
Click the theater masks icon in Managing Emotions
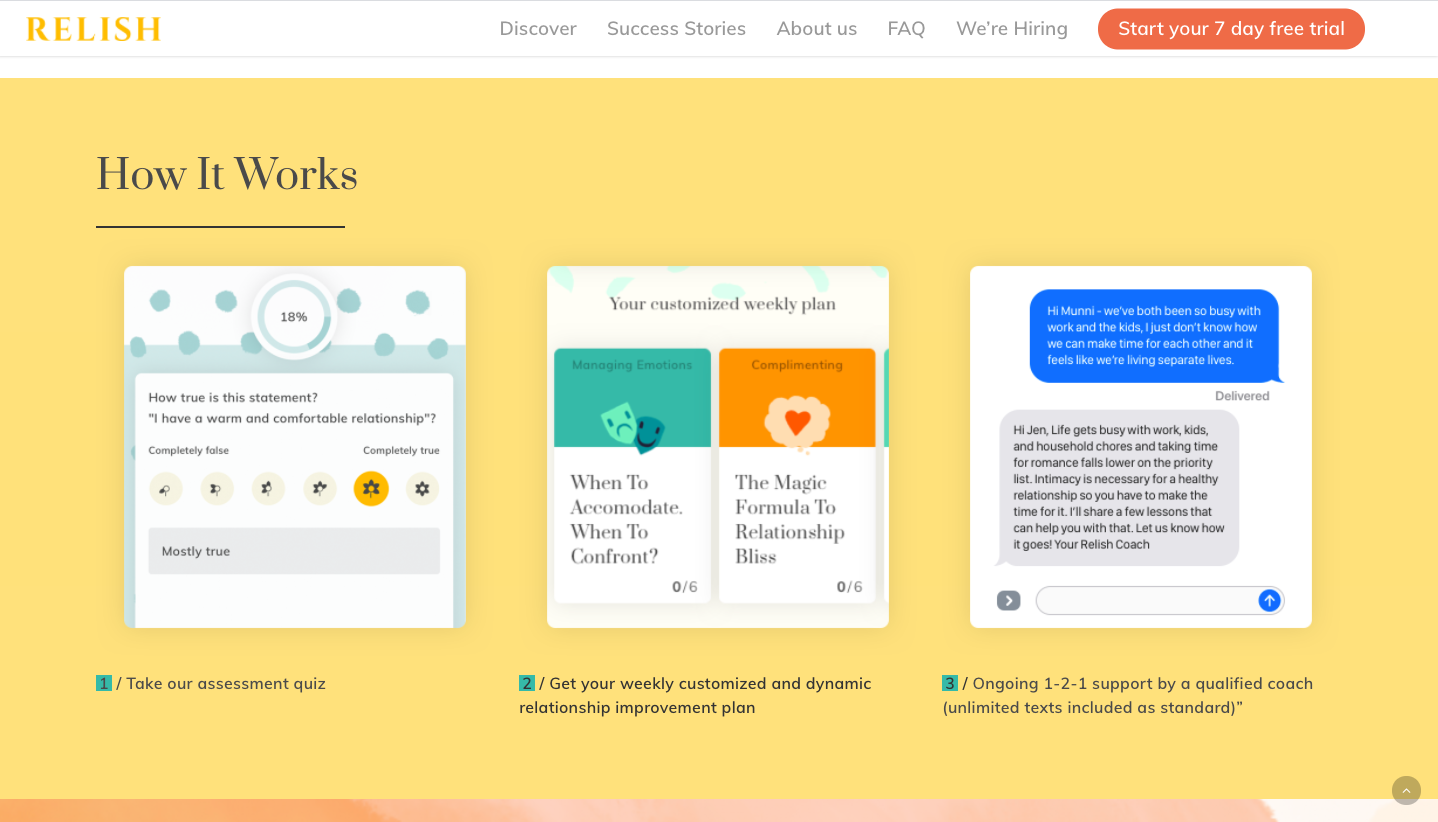(x=633, y=427)
